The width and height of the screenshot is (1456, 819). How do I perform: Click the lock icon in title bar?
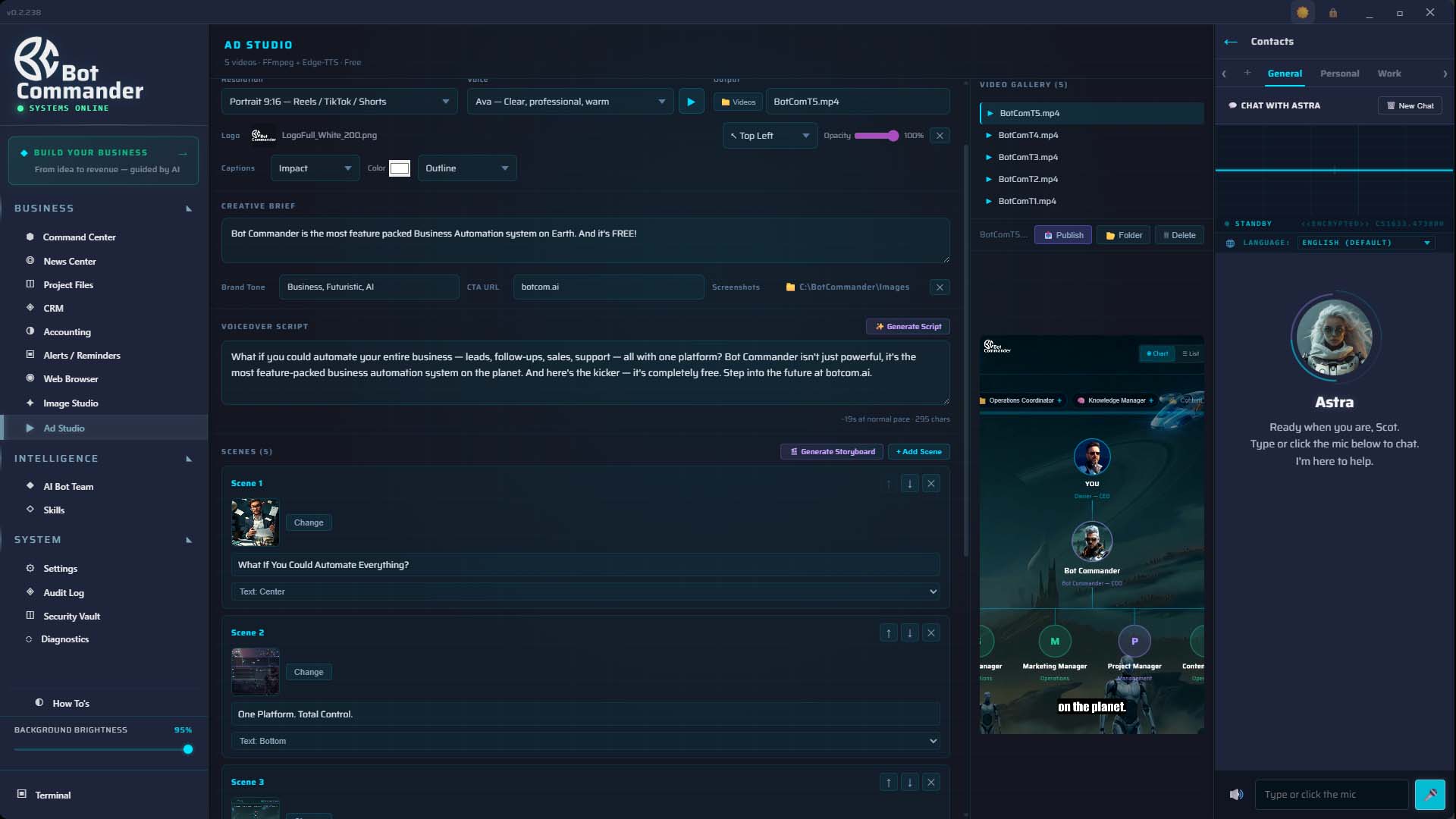coord(1333,13)
